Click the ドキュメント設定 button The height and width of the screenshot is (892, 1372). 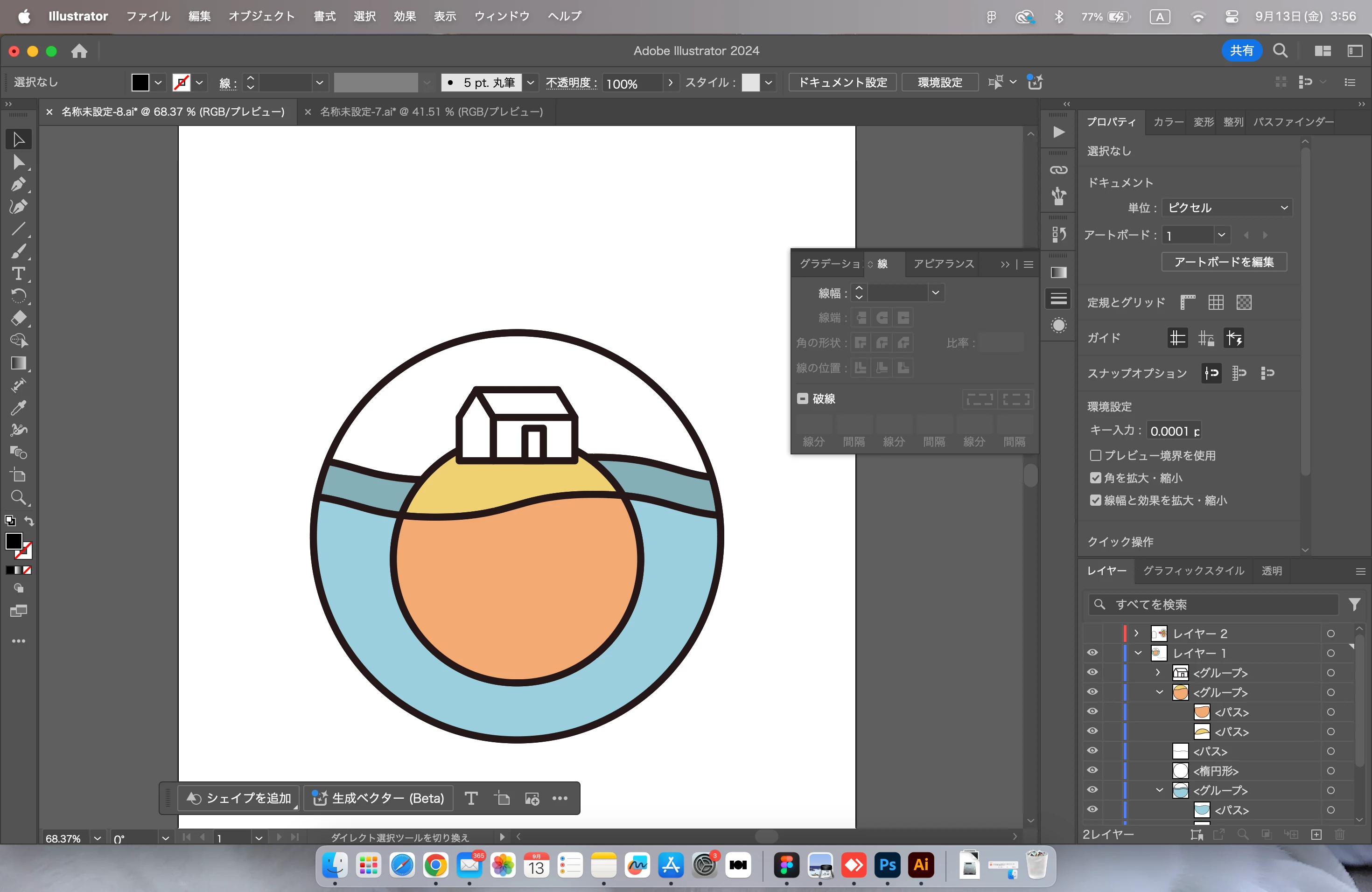[x=842, y=83]
